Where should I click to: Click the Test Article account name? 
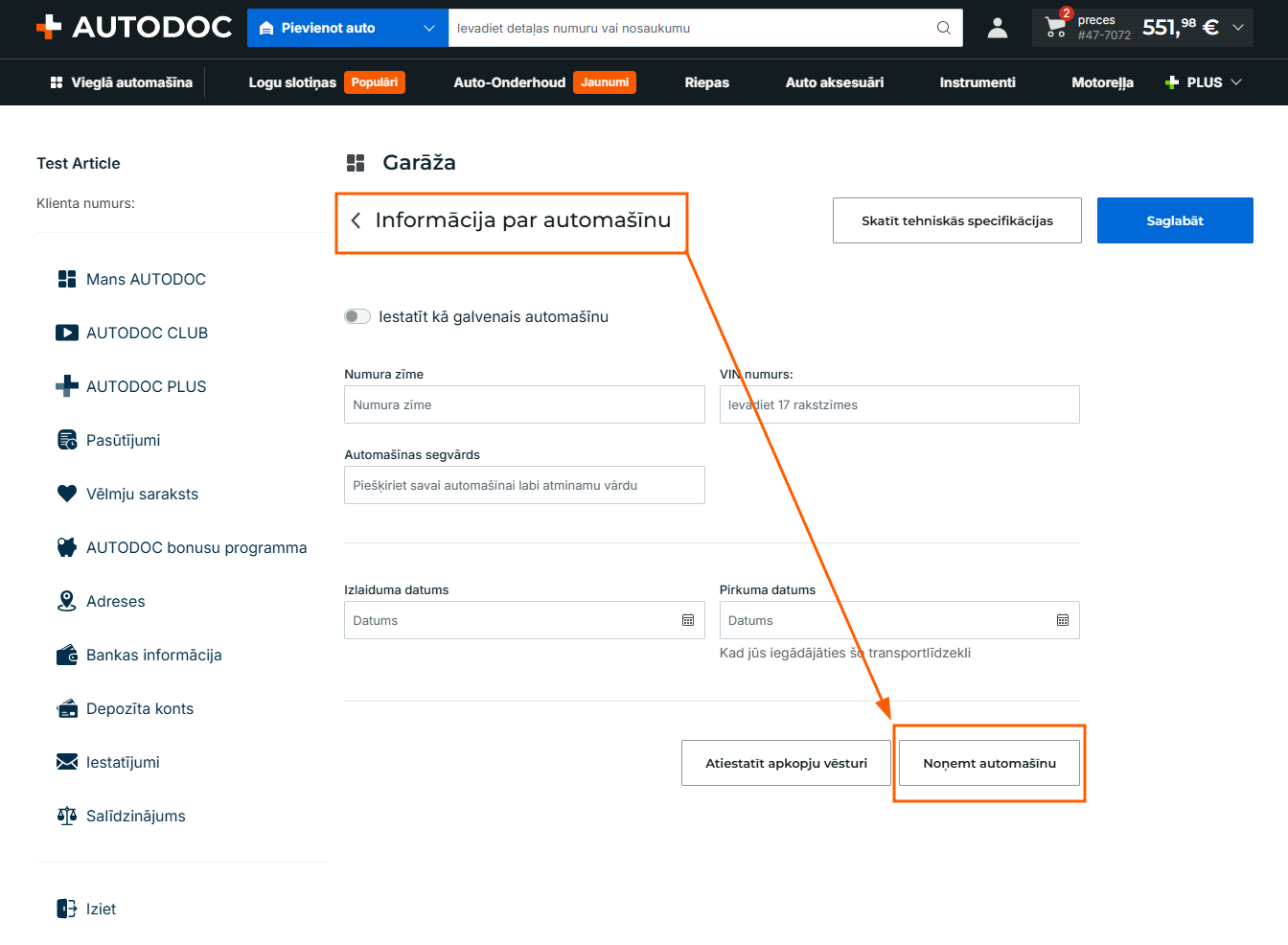click(x=79, y=163)
